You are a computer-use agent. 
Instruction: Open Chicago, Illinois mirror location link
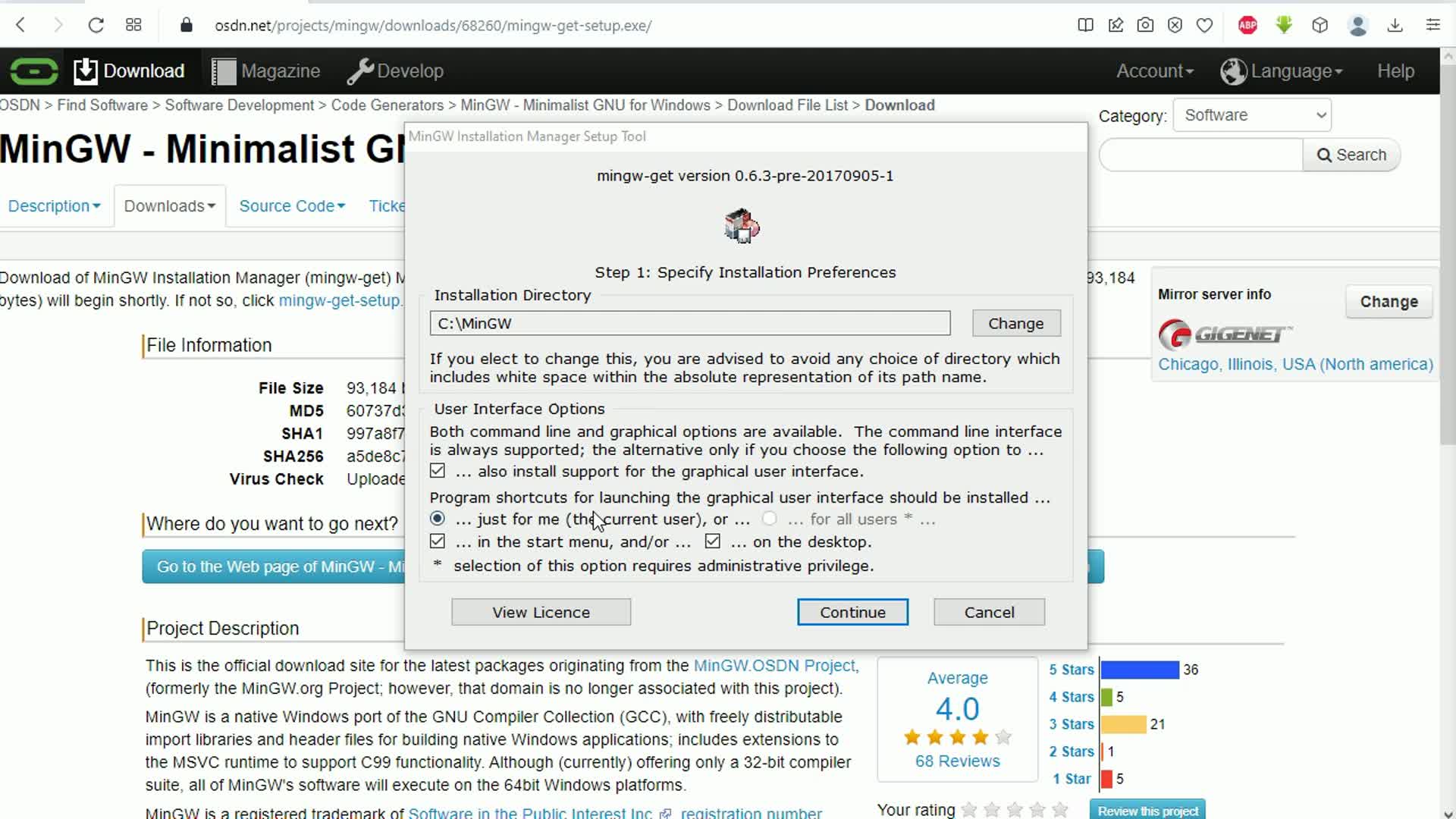pos(1295,364)
